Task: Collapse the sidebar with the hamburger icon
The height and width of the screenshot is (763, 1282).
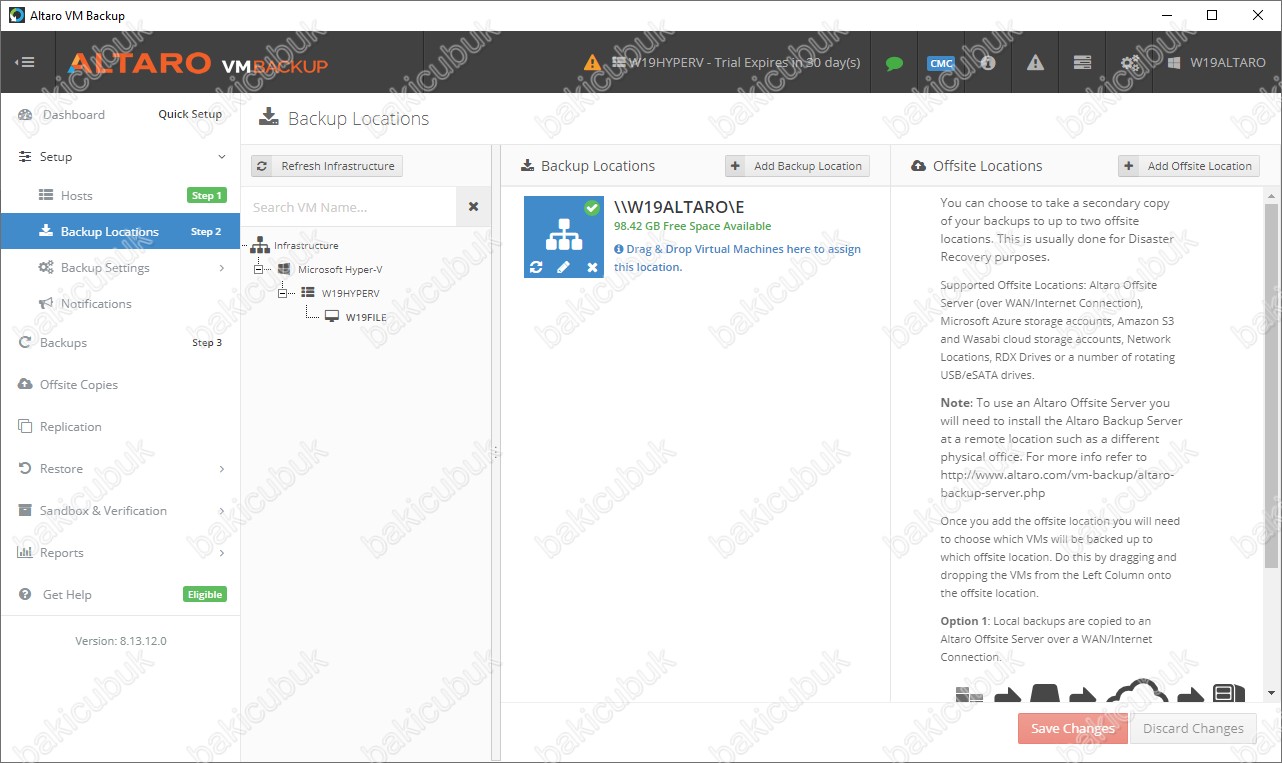Action: point(25,62)
